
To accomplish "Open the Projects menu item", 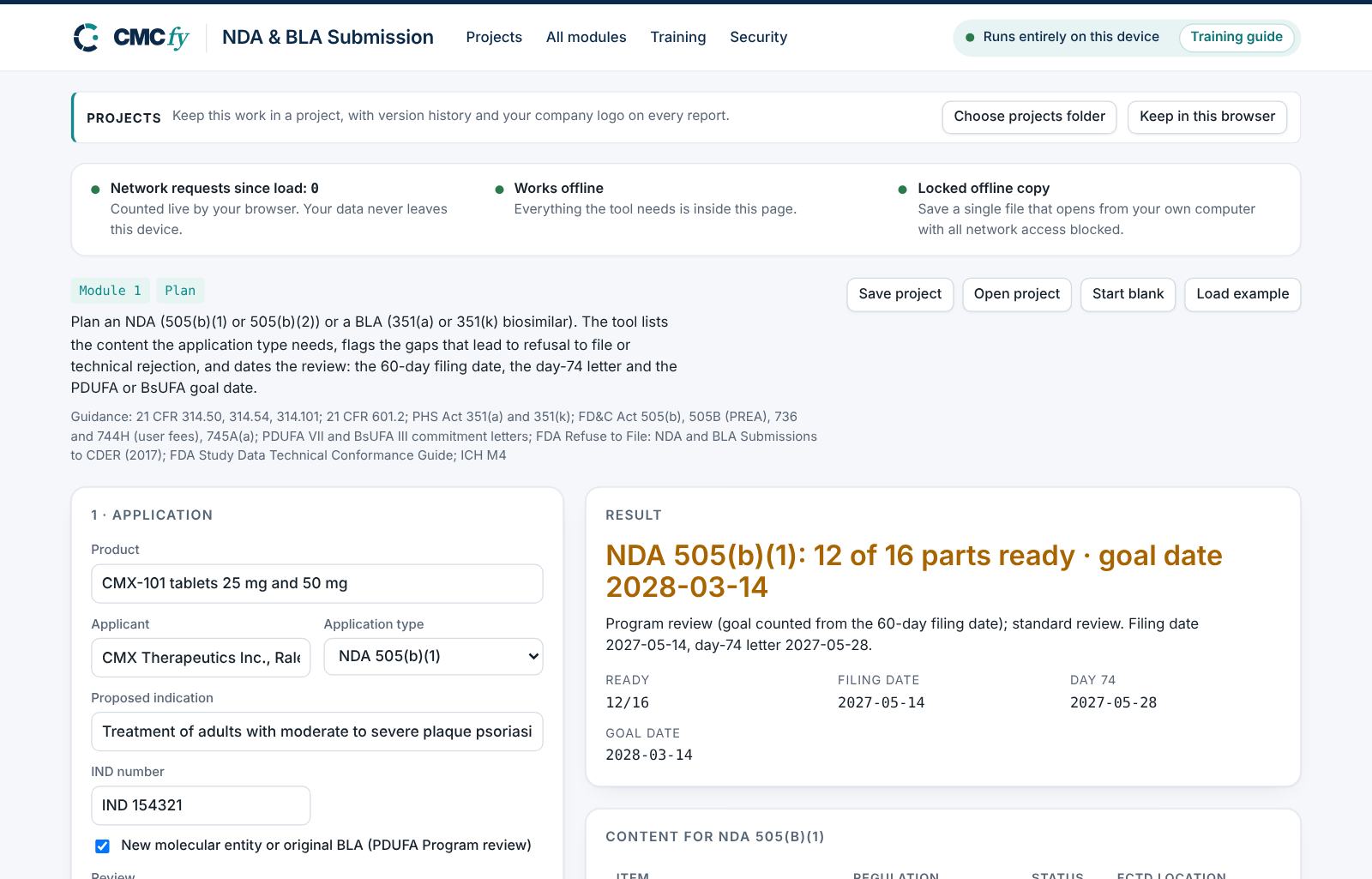I will [494, 37].
